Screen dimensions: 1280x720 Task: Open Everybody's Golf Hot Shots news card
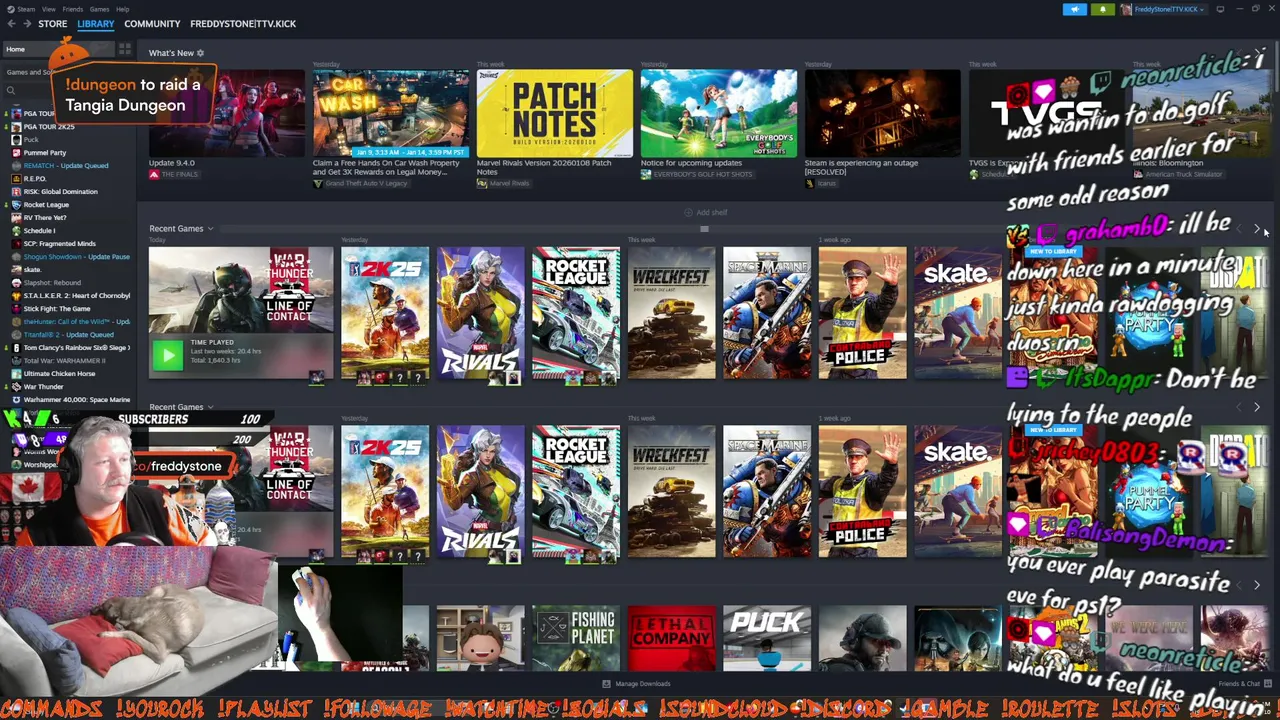(718, 113)
